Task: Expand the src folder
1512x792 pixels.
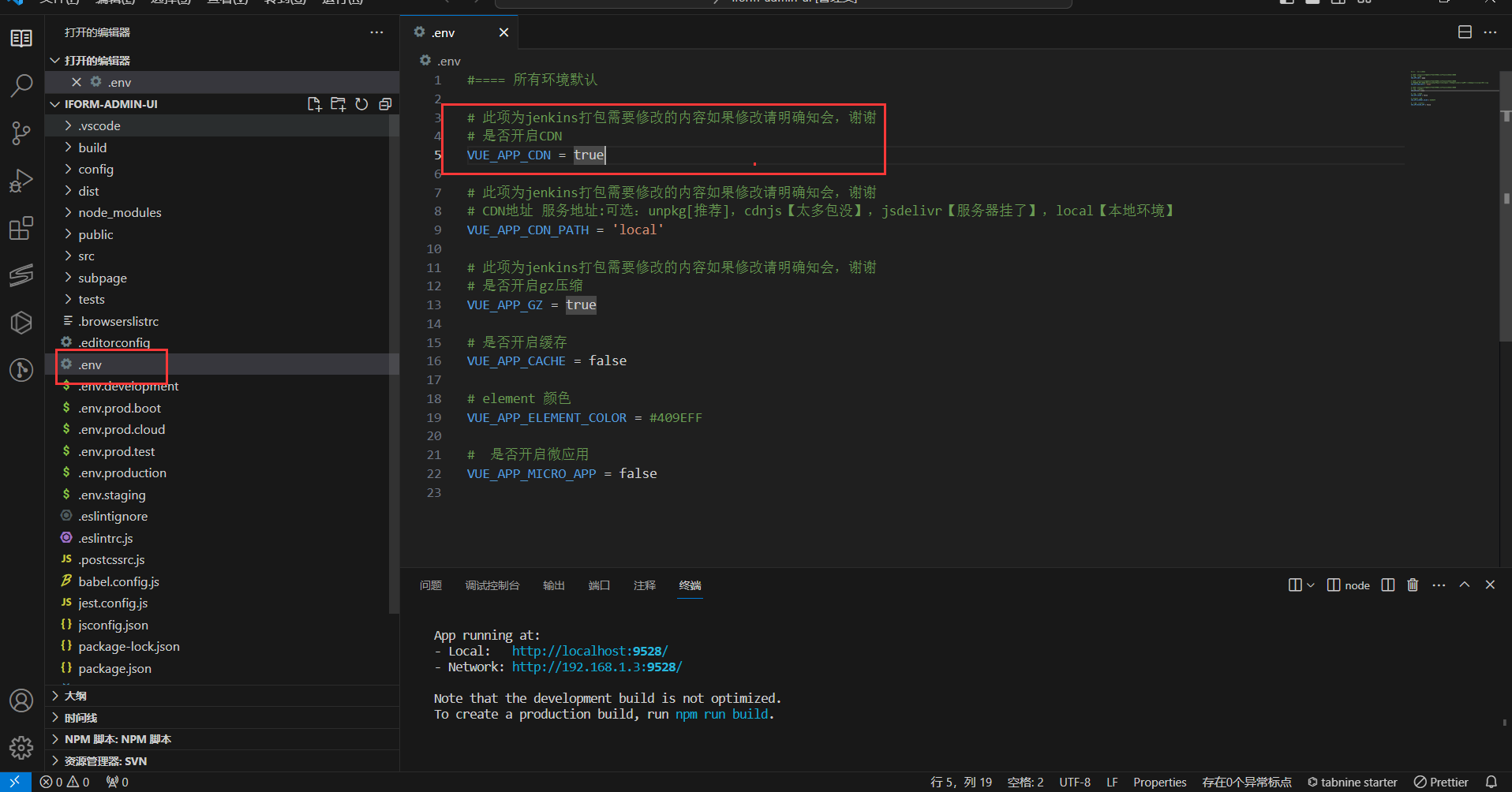Action: click(x=86, y=256)
